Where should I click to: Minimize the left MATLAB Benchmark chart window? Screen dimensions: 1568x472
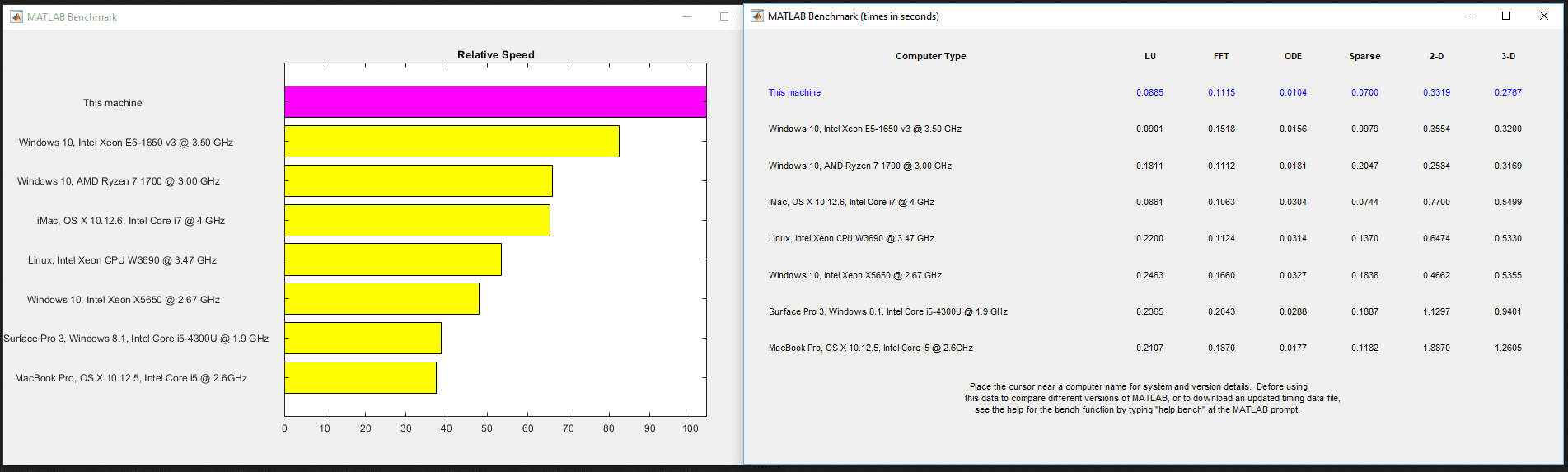click(x=686, y=16)
